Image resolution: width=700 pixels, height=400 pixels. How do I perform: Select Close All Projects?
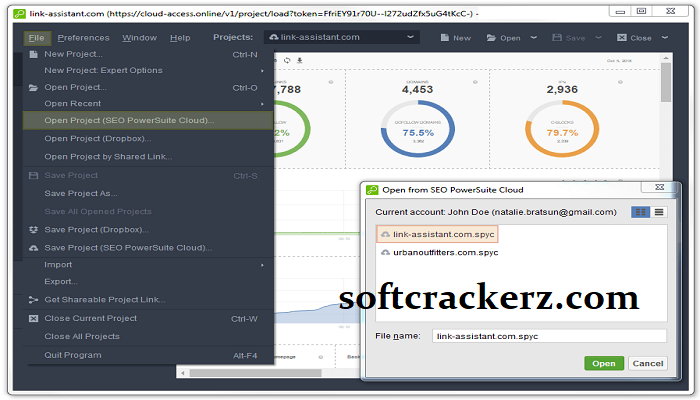point(148,337)
